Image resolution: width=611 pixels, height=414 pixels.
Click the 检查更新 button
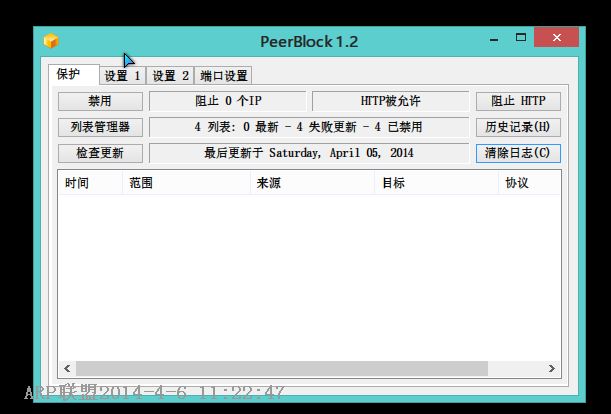click(x=100, y=153)
